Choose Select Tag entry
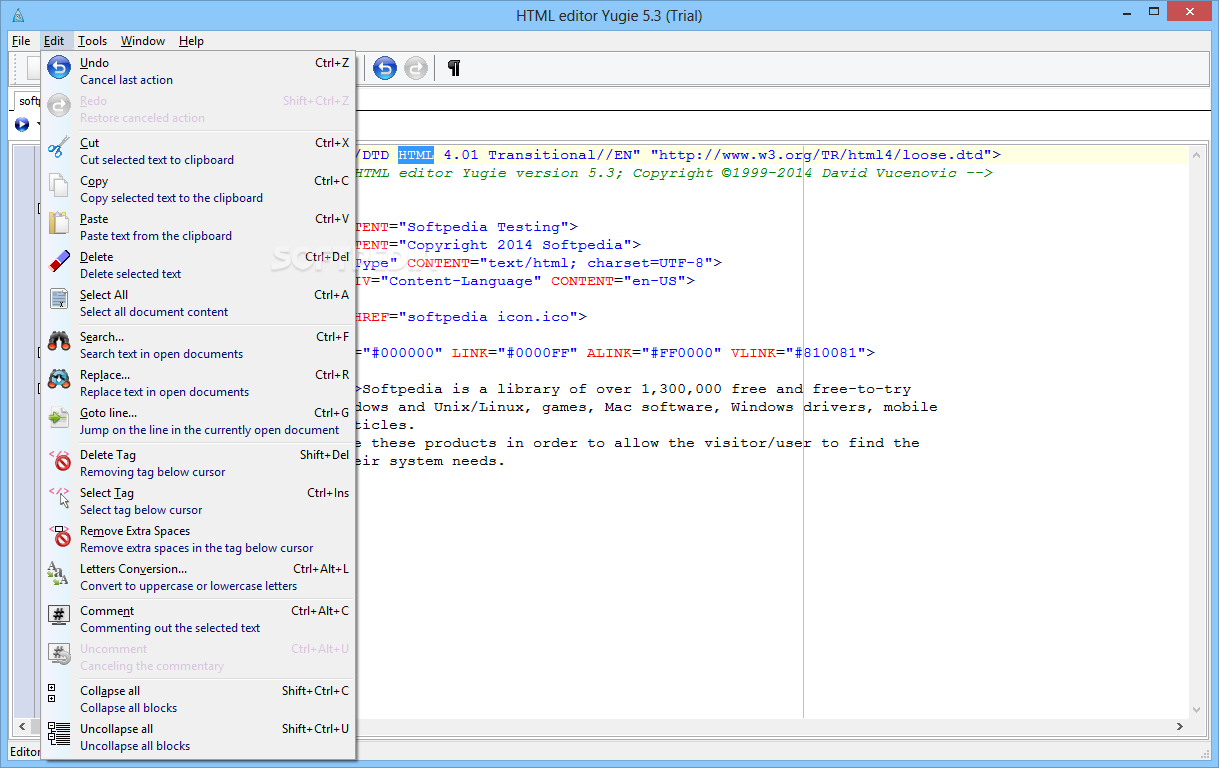 pos(199,501)
